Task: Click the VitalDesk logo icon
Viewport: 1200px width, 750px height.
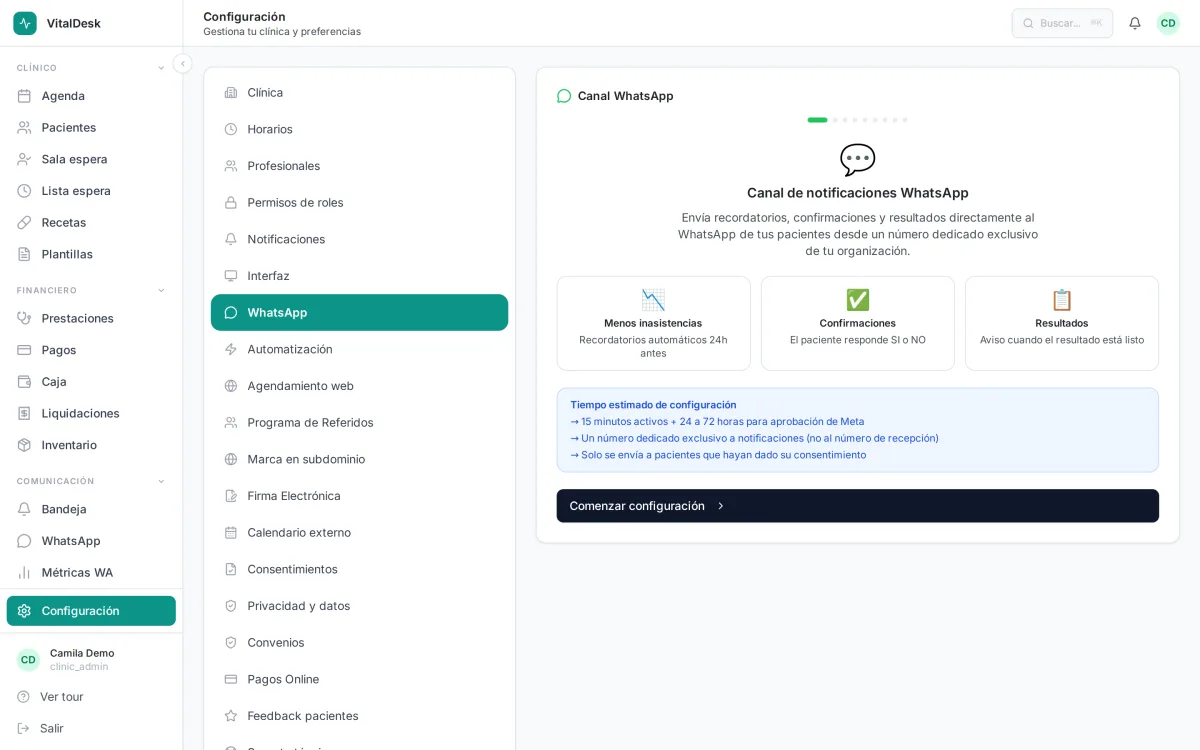Action: 25,23
